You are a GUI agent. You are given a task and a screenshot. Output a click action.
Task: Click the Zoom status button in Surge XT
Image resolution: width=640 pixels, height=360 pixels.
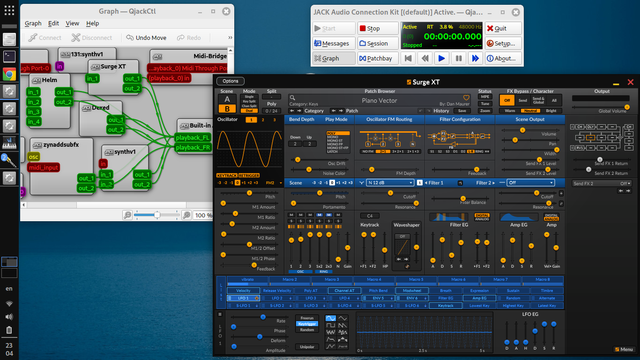tap(485, 111)
